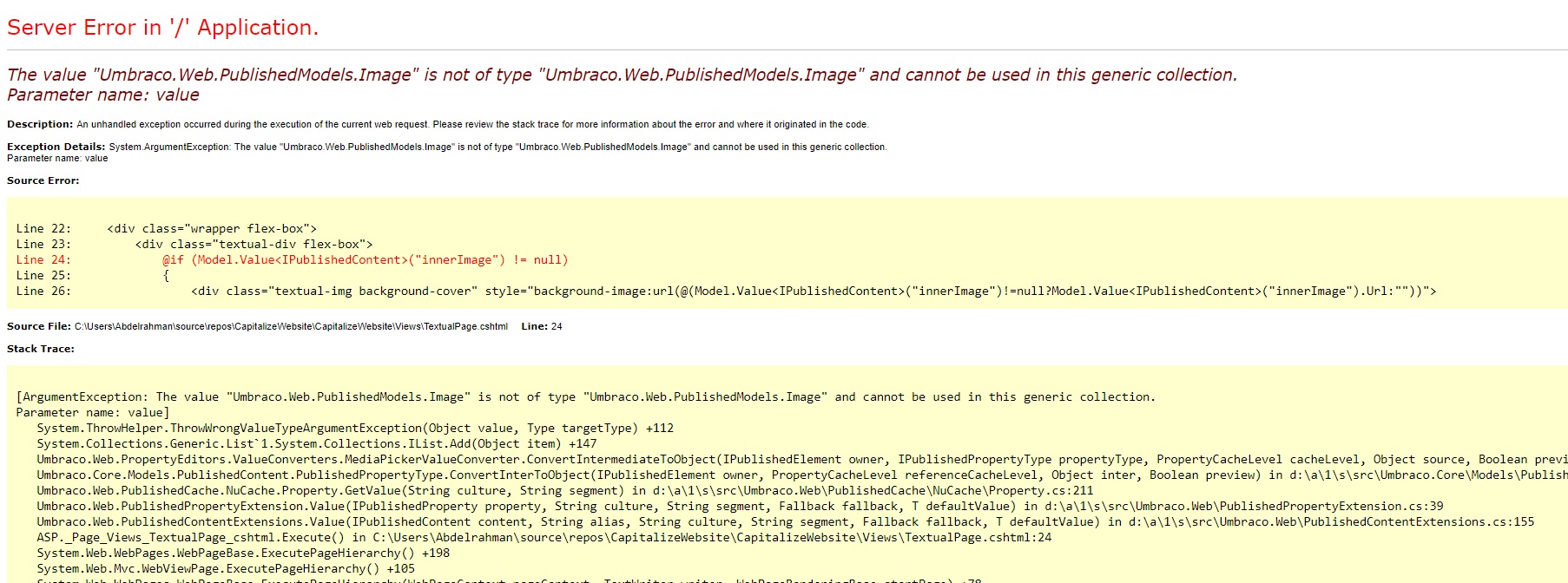Click the bold "Stack Trace:" label
This screenshot has height=583, width=1568.
coord(41,349)
